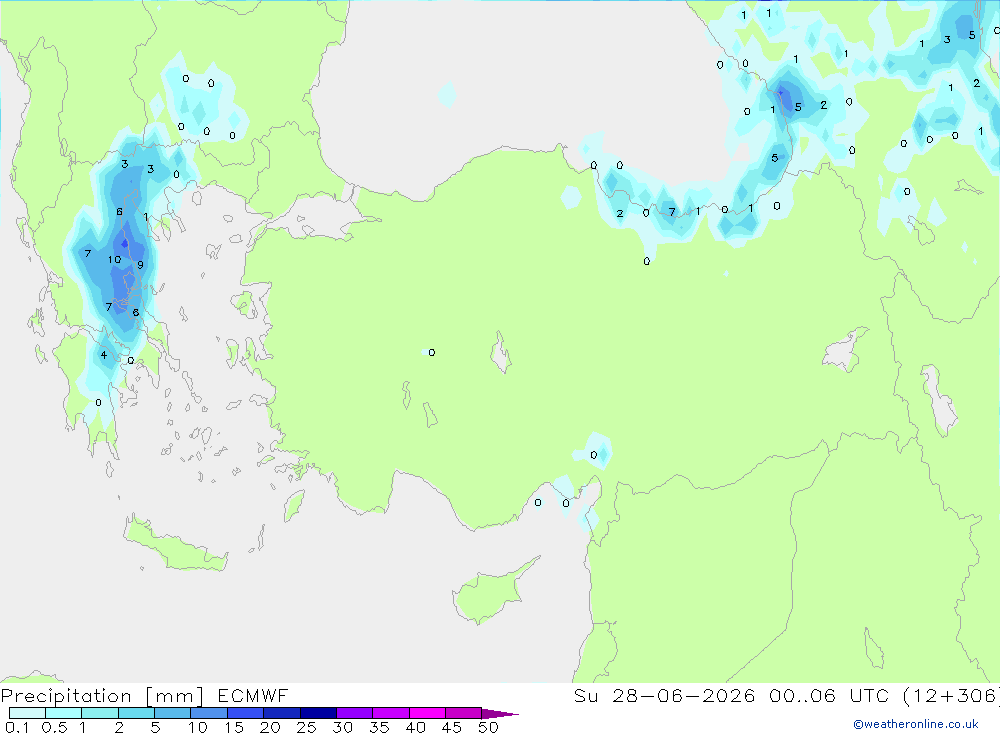The image size is (1000, 733).
Task: Select the 25–30 mm legend swatch
Action: (318, 713)
